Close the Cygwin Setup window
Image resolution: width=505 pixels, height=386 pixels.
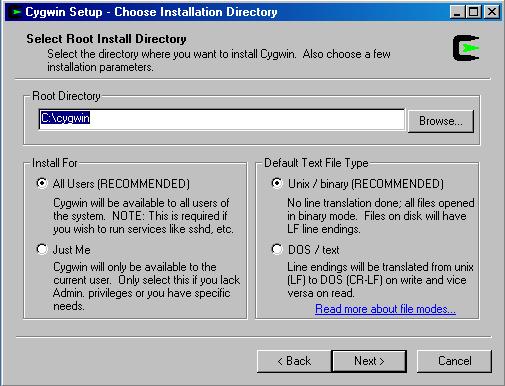492,12
